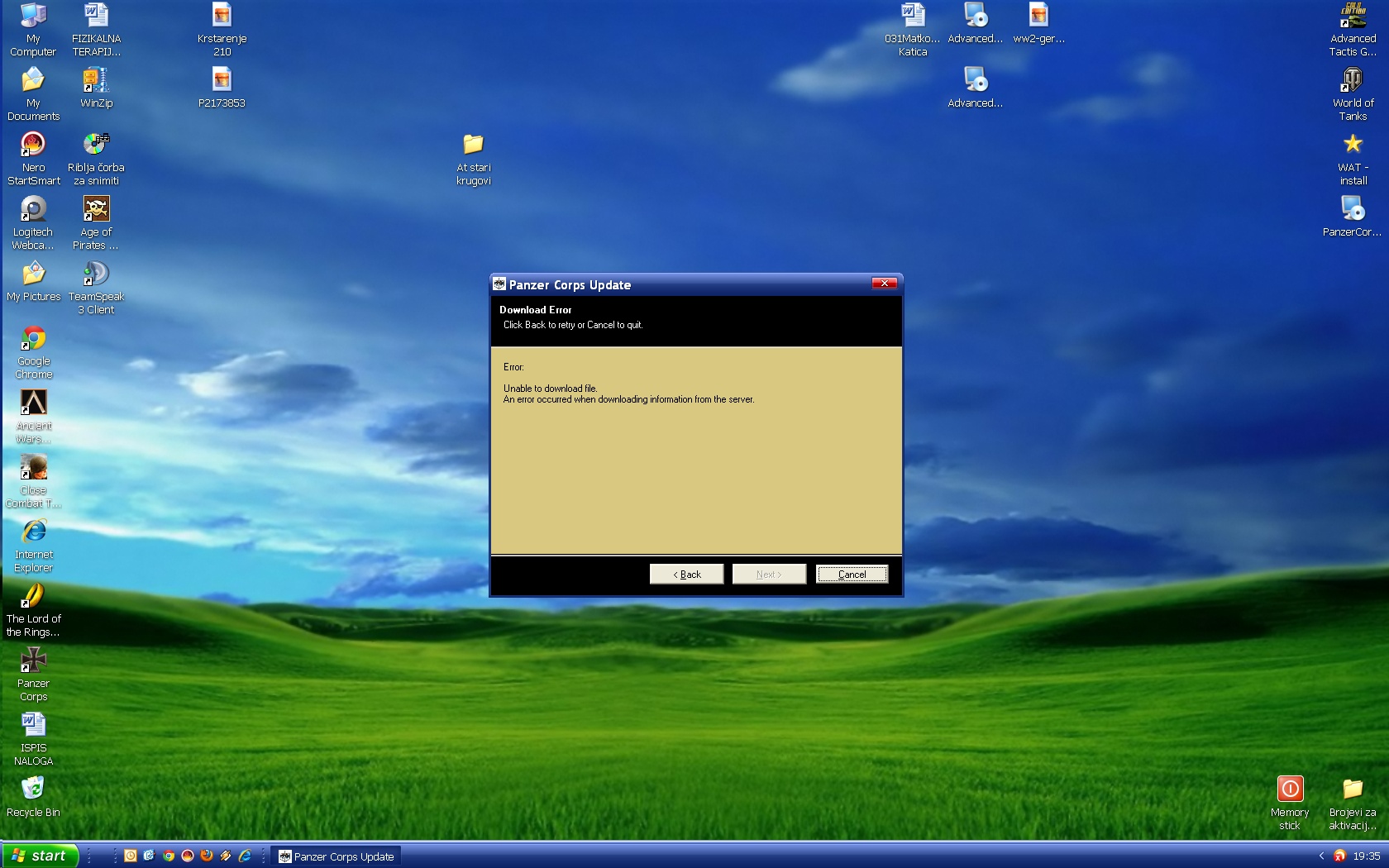
Task: Select PanzerCor installer icon
Action: coord(1352,217)
